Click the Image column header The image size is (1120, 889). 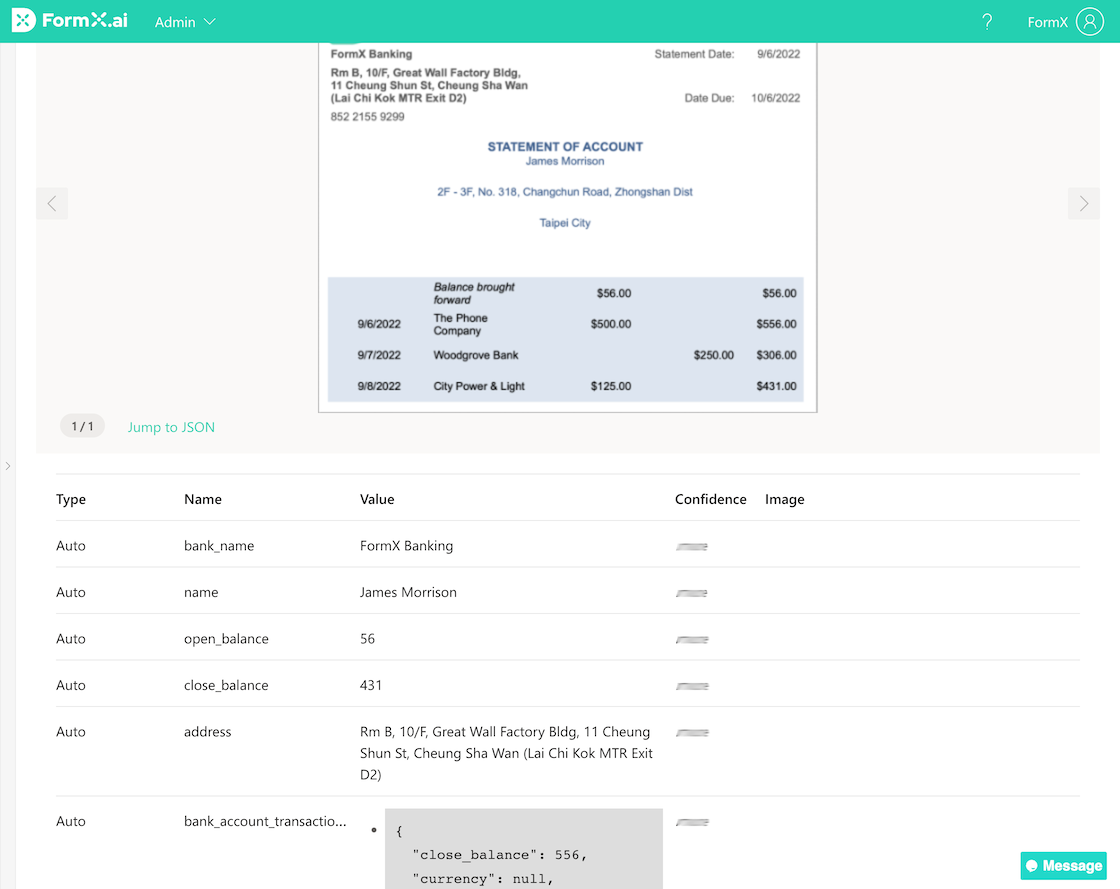784,499
